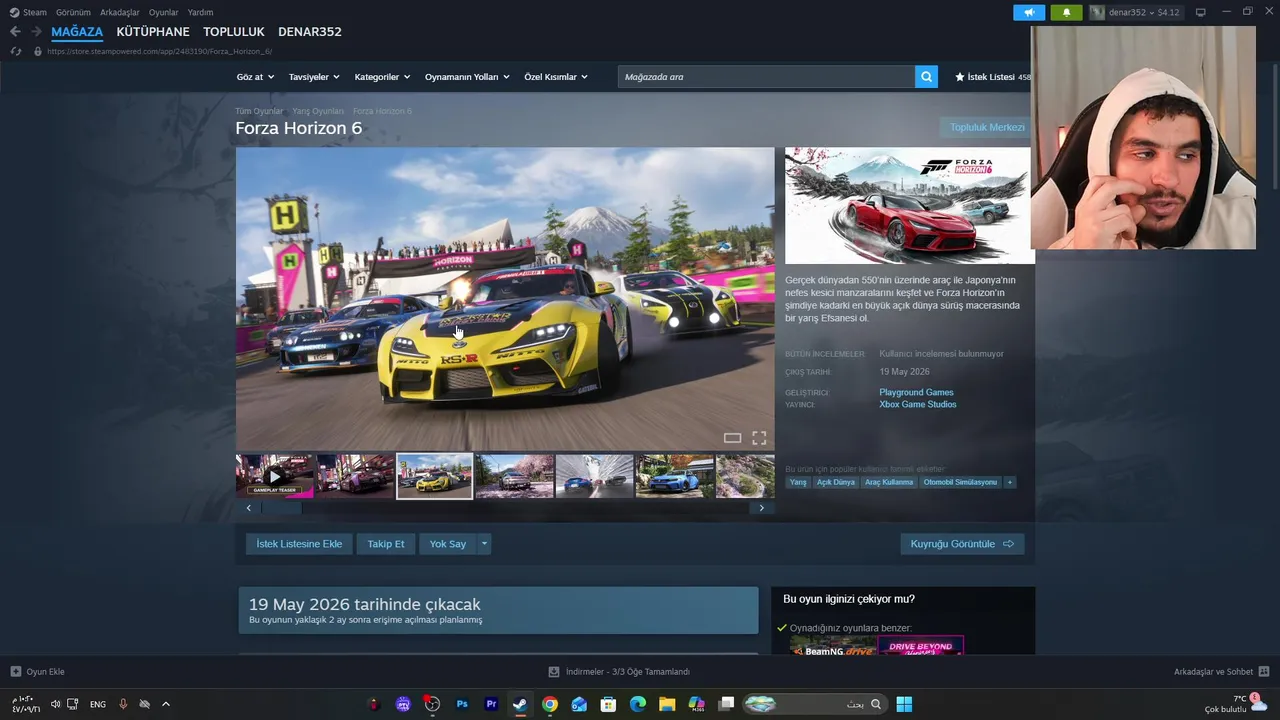
Task: Click the Yarış tag
Action: [798, 482]
